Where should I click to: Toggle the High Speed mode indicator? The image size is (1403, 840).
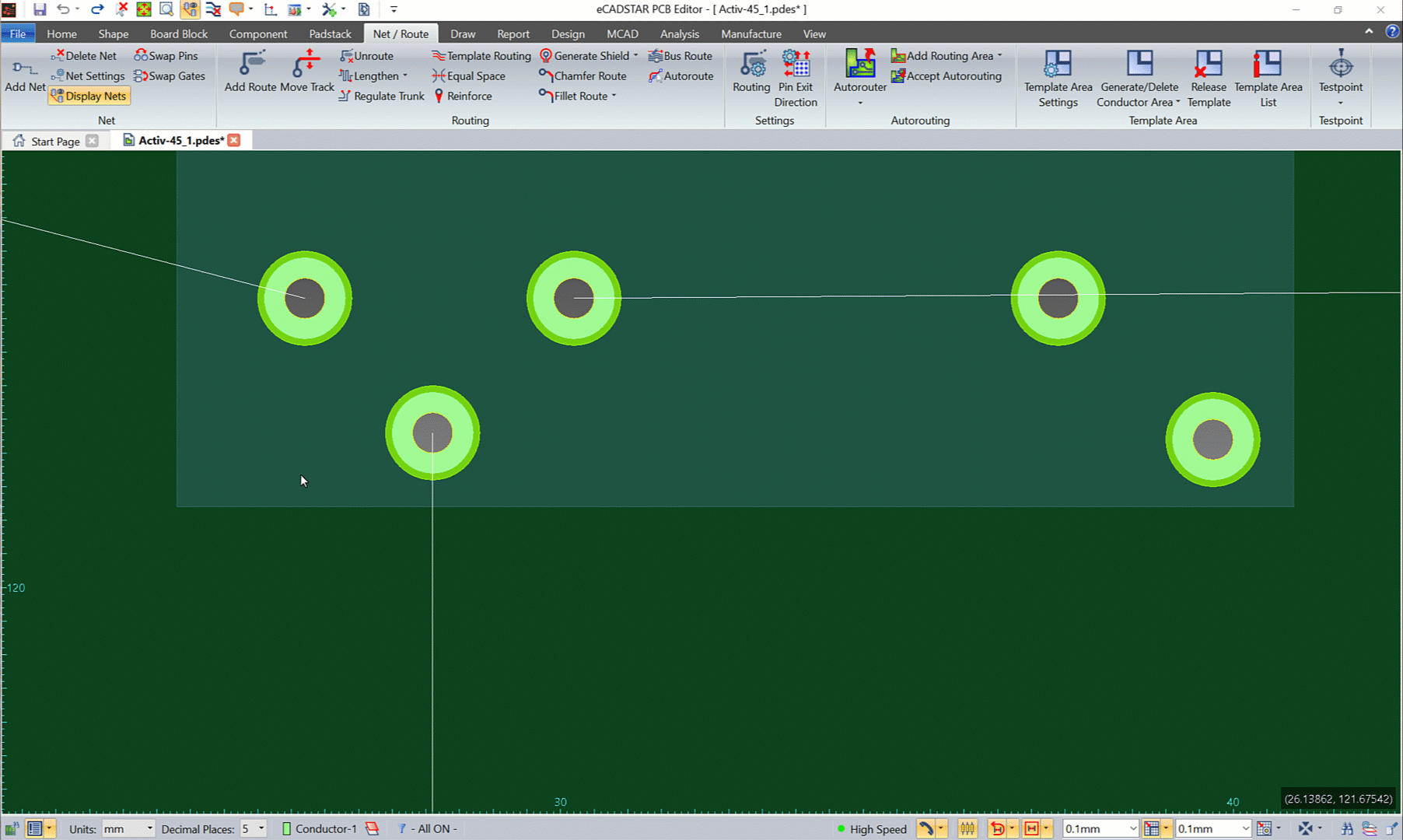tap(871, 829)
